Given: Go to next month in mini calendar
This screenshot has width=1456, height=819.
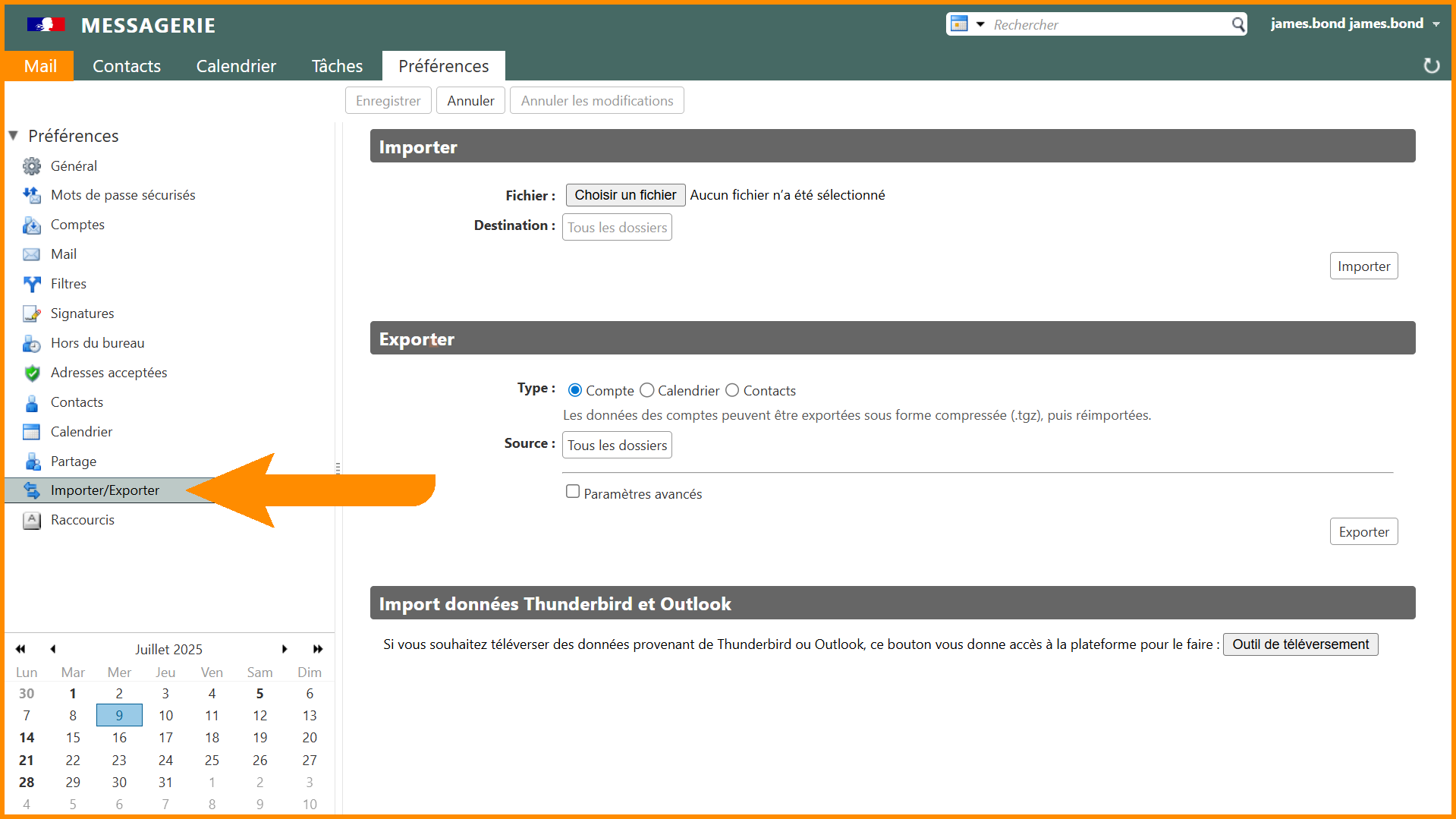Looking at the screenshot, I should pos(285,649).
